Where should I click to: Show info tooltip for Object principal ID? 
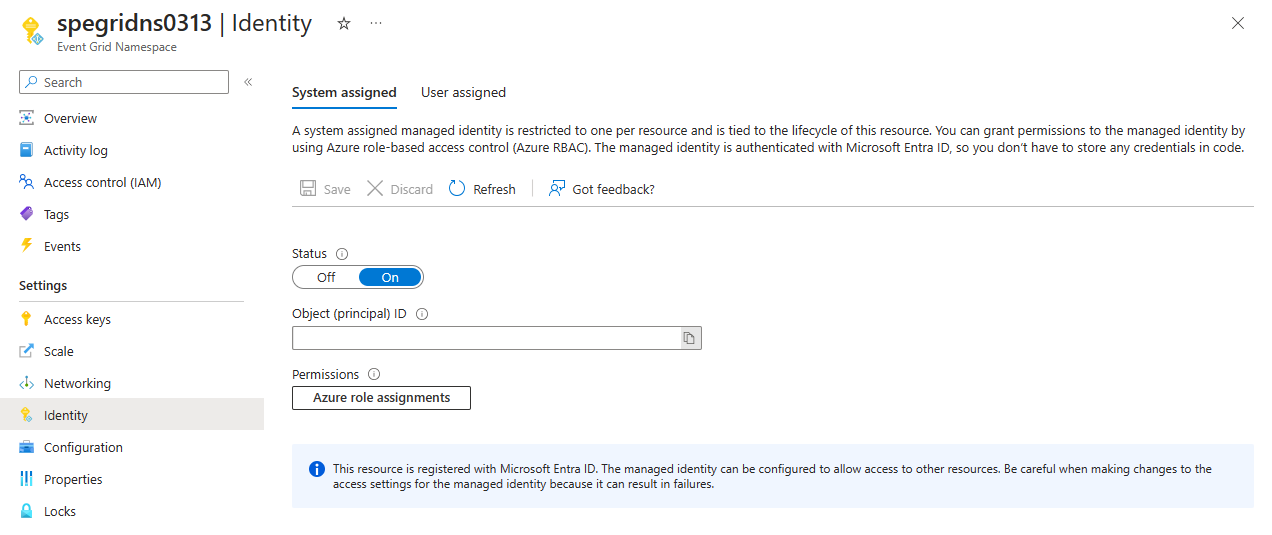coord(422,314)
